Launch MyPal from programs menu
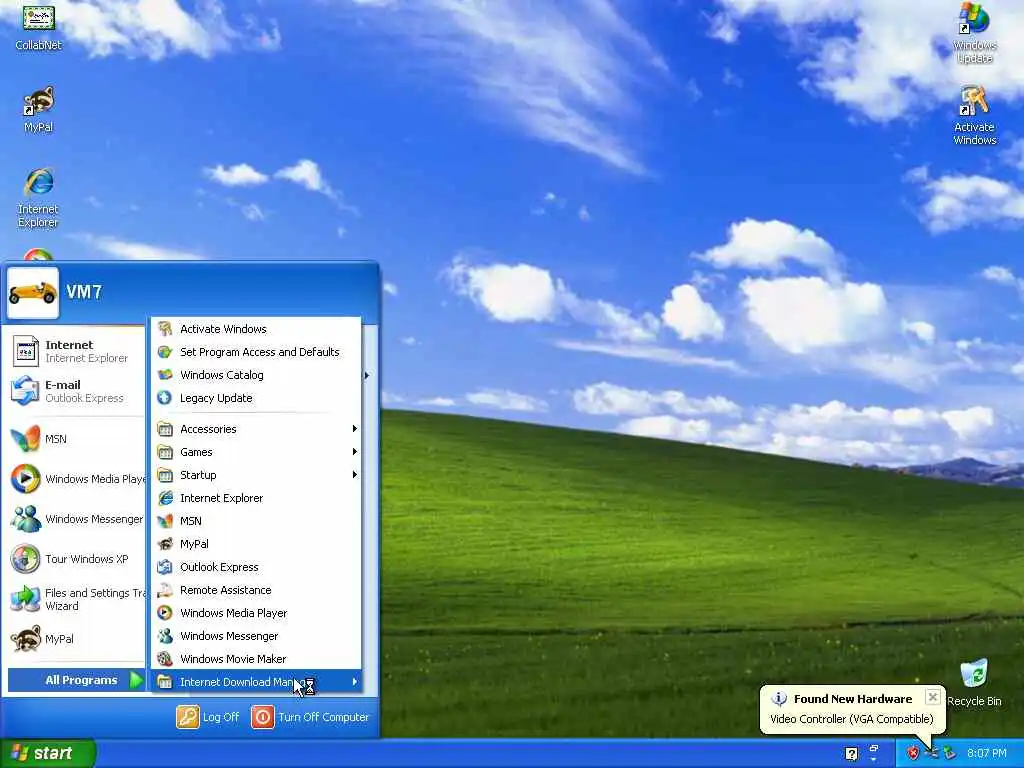 point(256,544)
